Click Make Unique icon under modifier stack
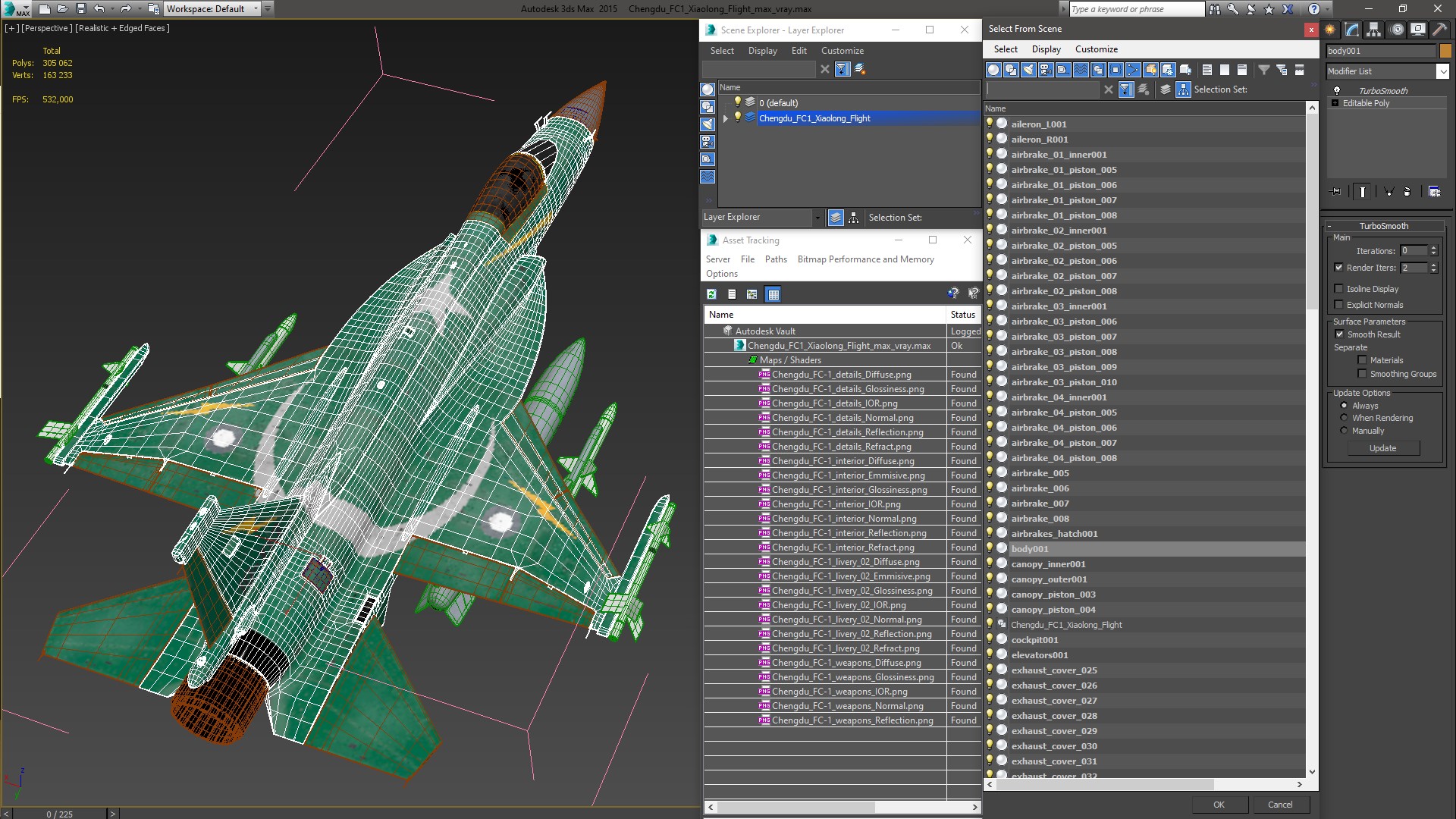This screenshot has height=819, width=1456. click(x=1389, y=192)
